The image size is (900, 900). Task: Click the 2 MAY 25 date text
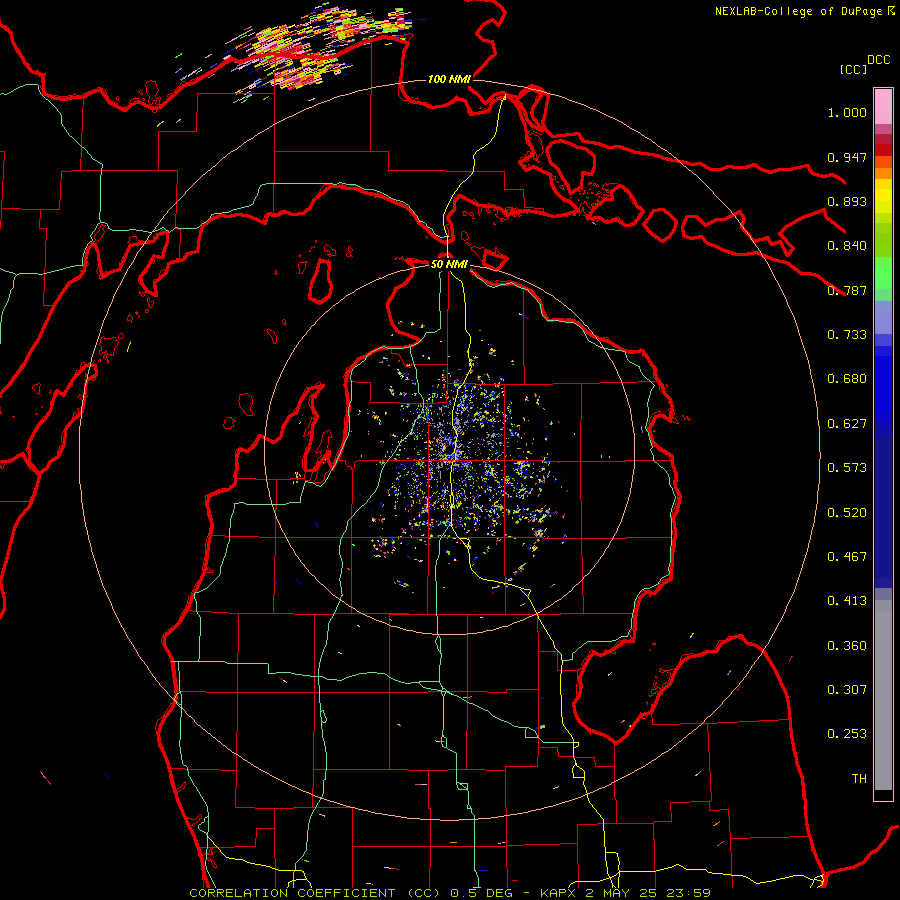[622, 893]
